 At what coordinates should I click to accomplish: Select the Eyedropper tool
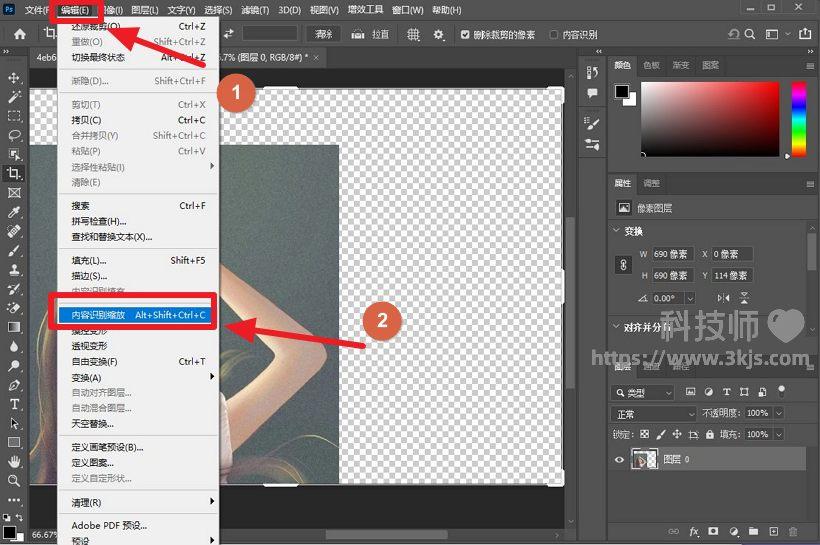tap(14, 212)
